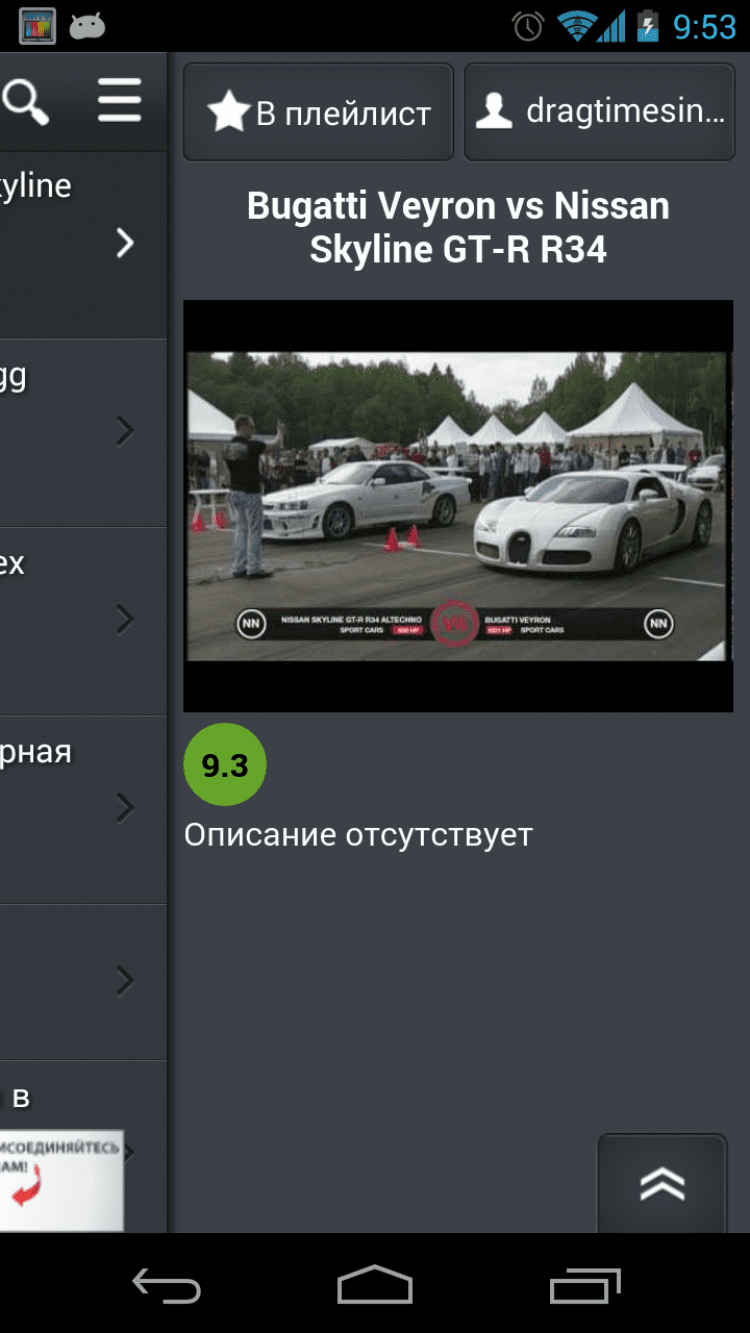750x1333 pixels.
Task: Tap the ad banner with red arrow
Action: pos(61,1180)
